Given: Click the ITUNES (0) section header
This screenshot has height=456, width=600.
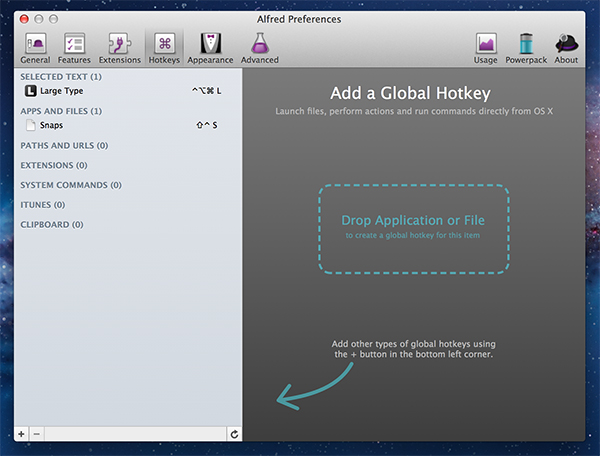Looking at the screenshot, I should [x=43, y=205].
